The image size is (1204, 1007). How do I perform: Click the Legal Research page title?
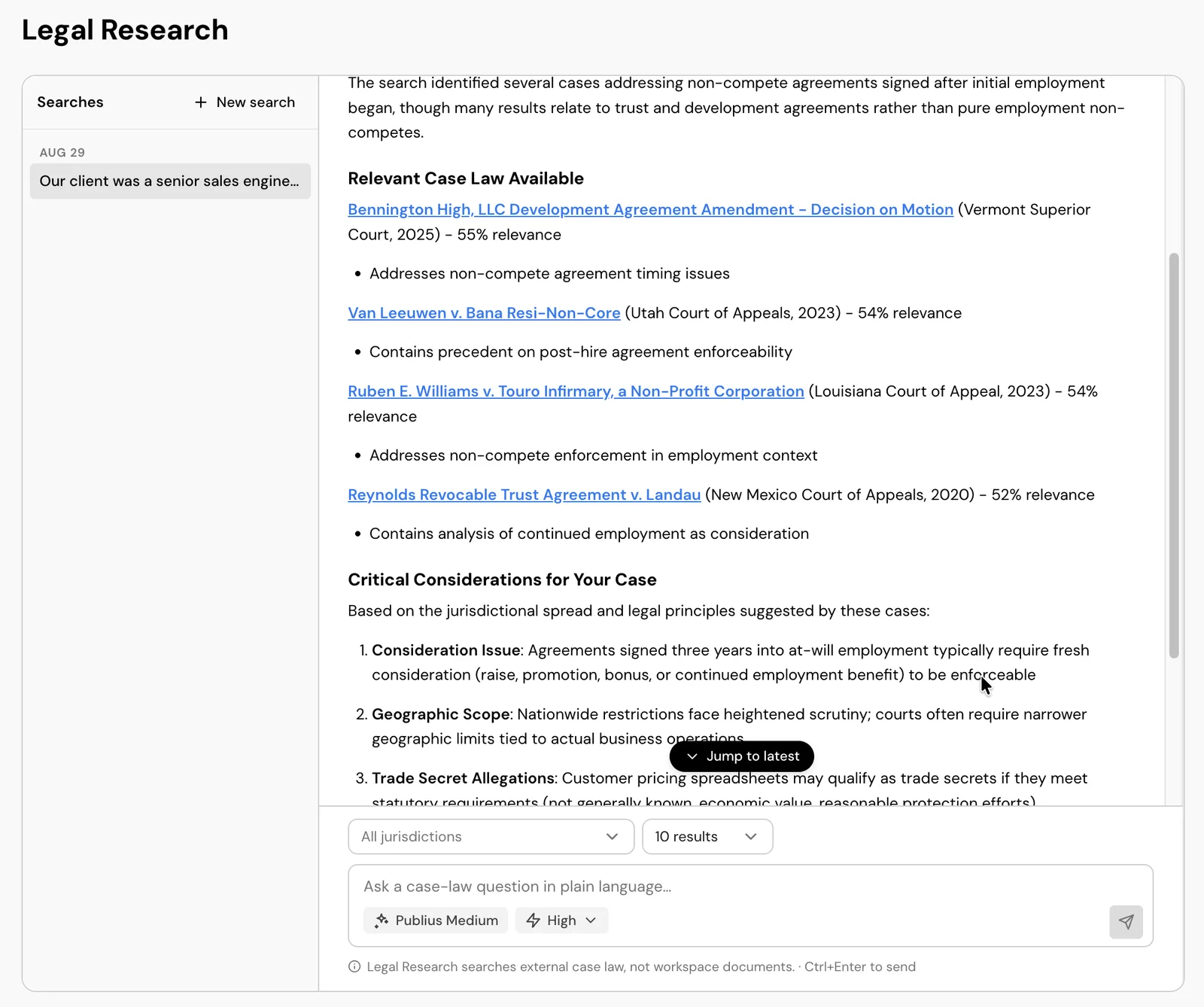(125, 30)
